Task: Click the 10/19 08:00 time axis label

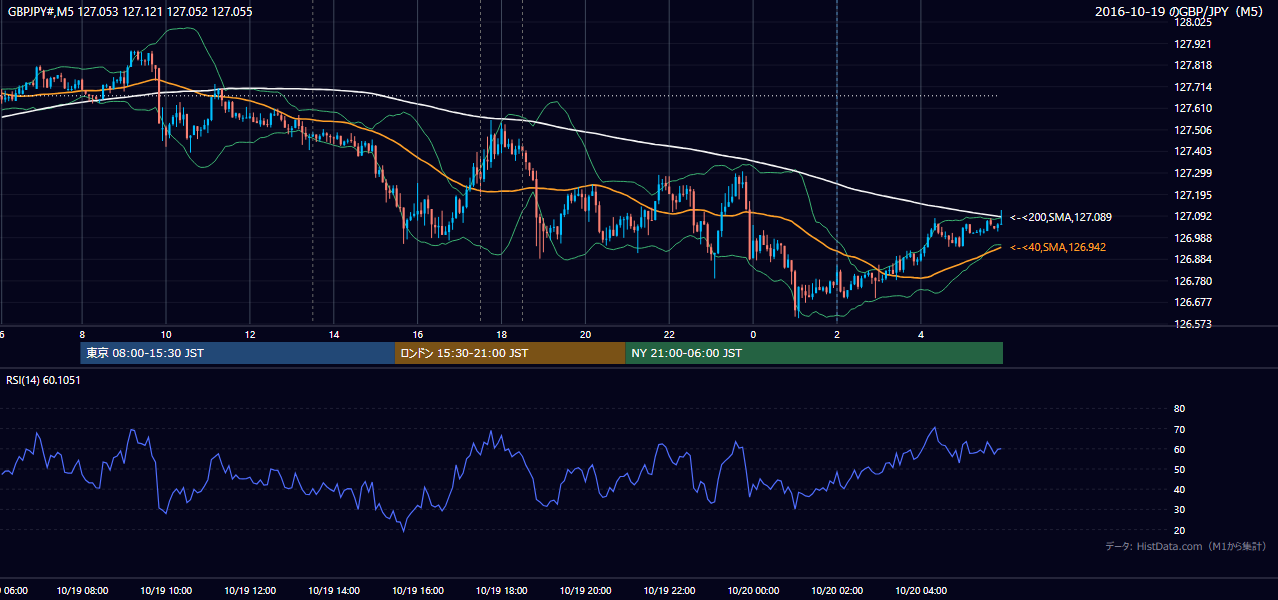Action: (x=81, y=591)
